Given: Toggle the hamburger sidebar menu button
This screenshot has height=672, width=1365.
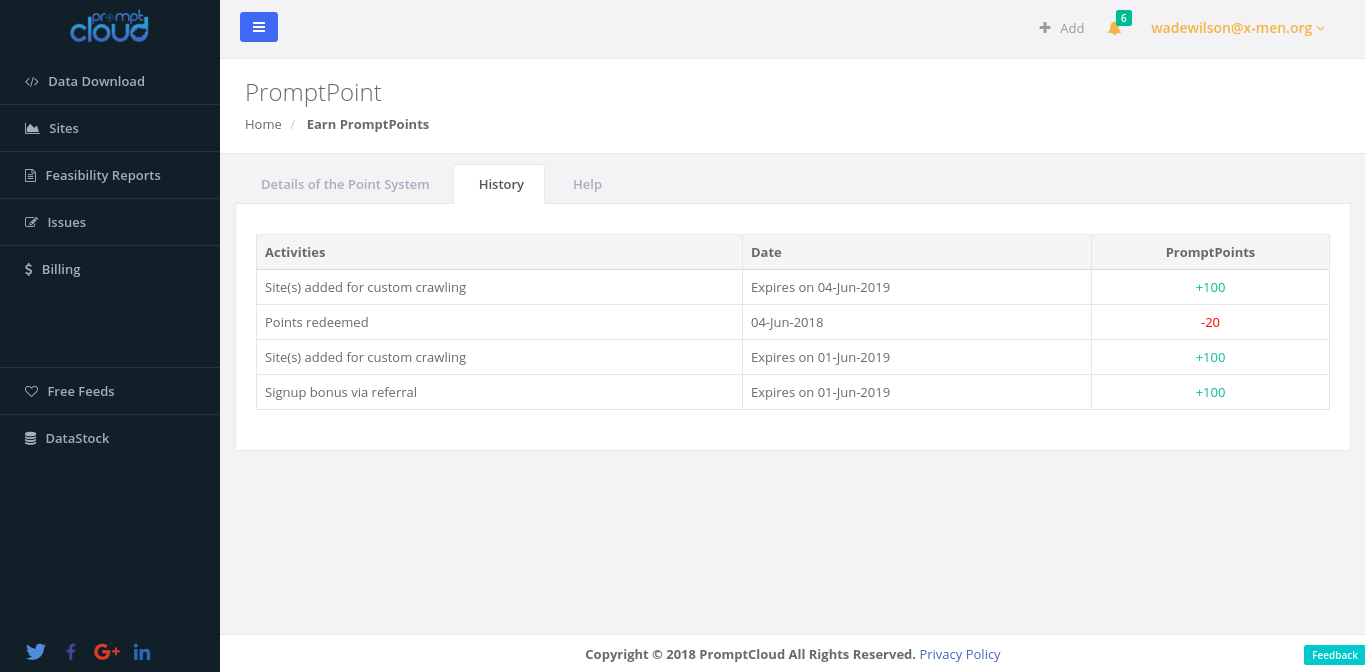Looking at the screenshot, I should 259,27.
